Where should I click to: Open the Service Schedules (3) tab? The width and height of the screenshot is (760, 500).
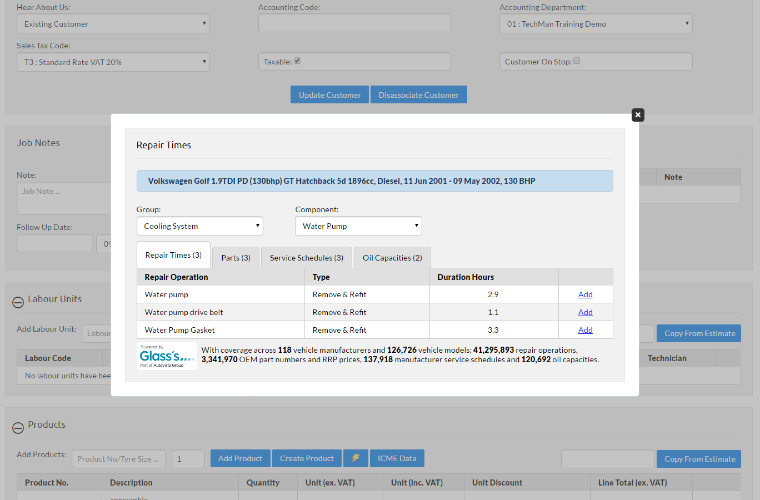tap(306, 258)
